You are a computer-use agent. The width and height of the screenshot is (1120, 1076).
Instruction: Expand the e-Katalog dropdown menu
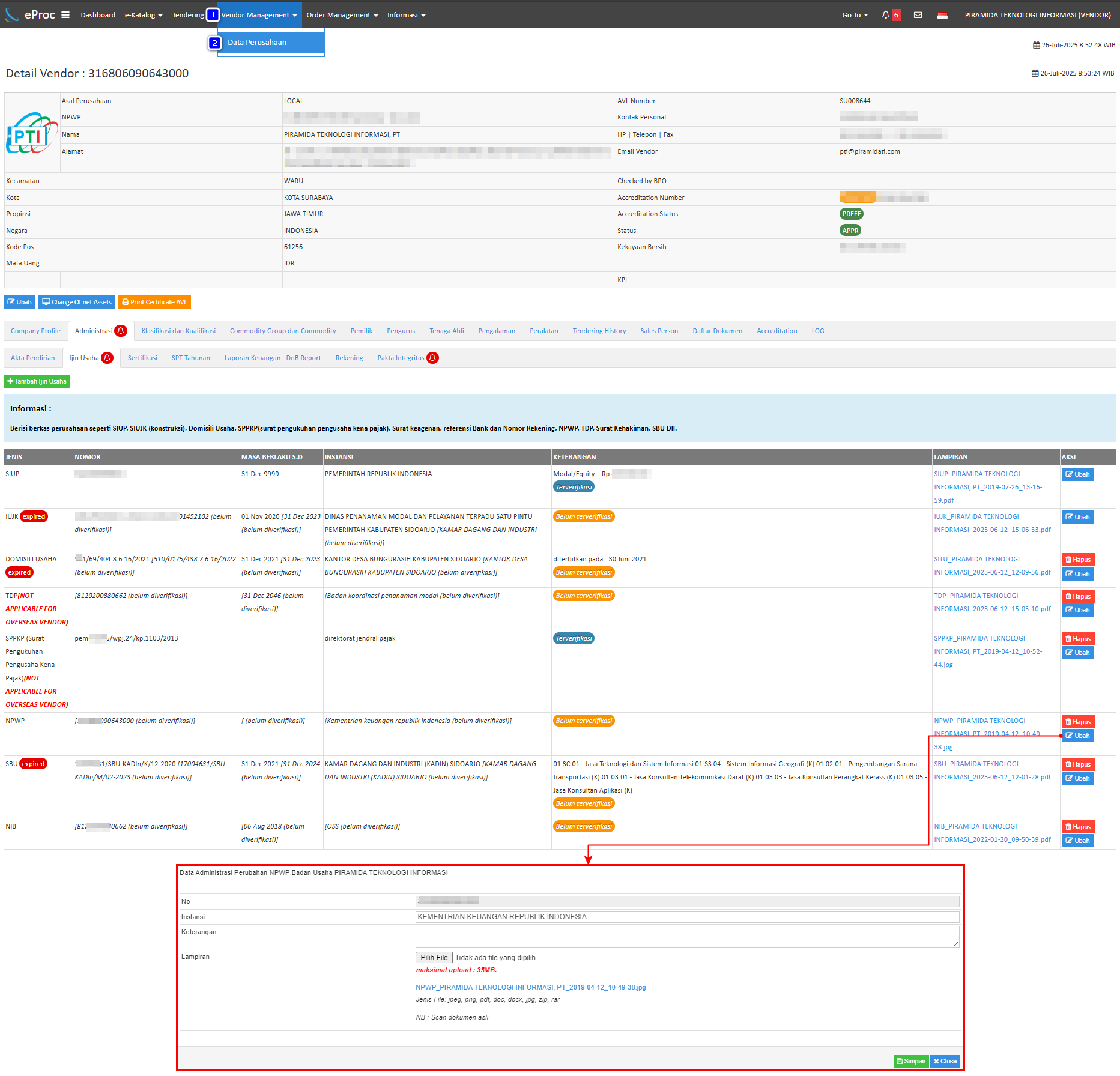pos(144,15)
